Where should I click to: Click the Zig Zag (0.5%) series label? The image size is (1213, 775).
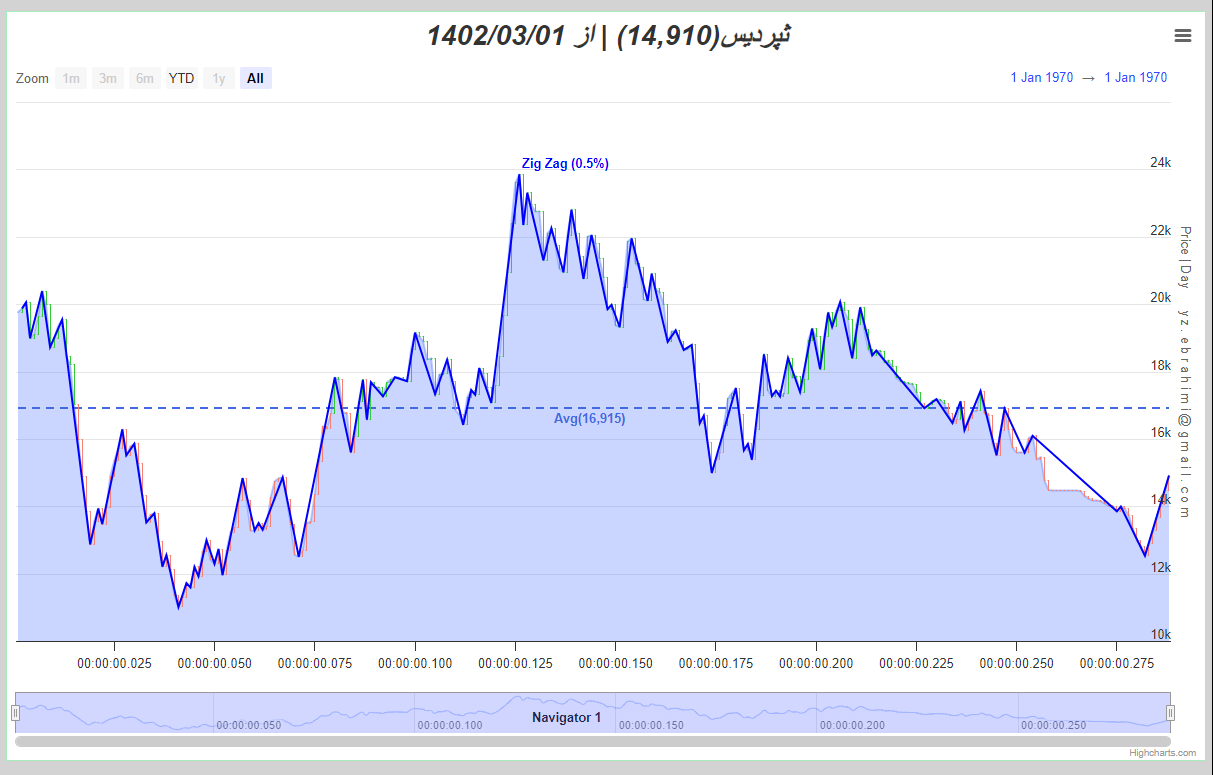565,164
